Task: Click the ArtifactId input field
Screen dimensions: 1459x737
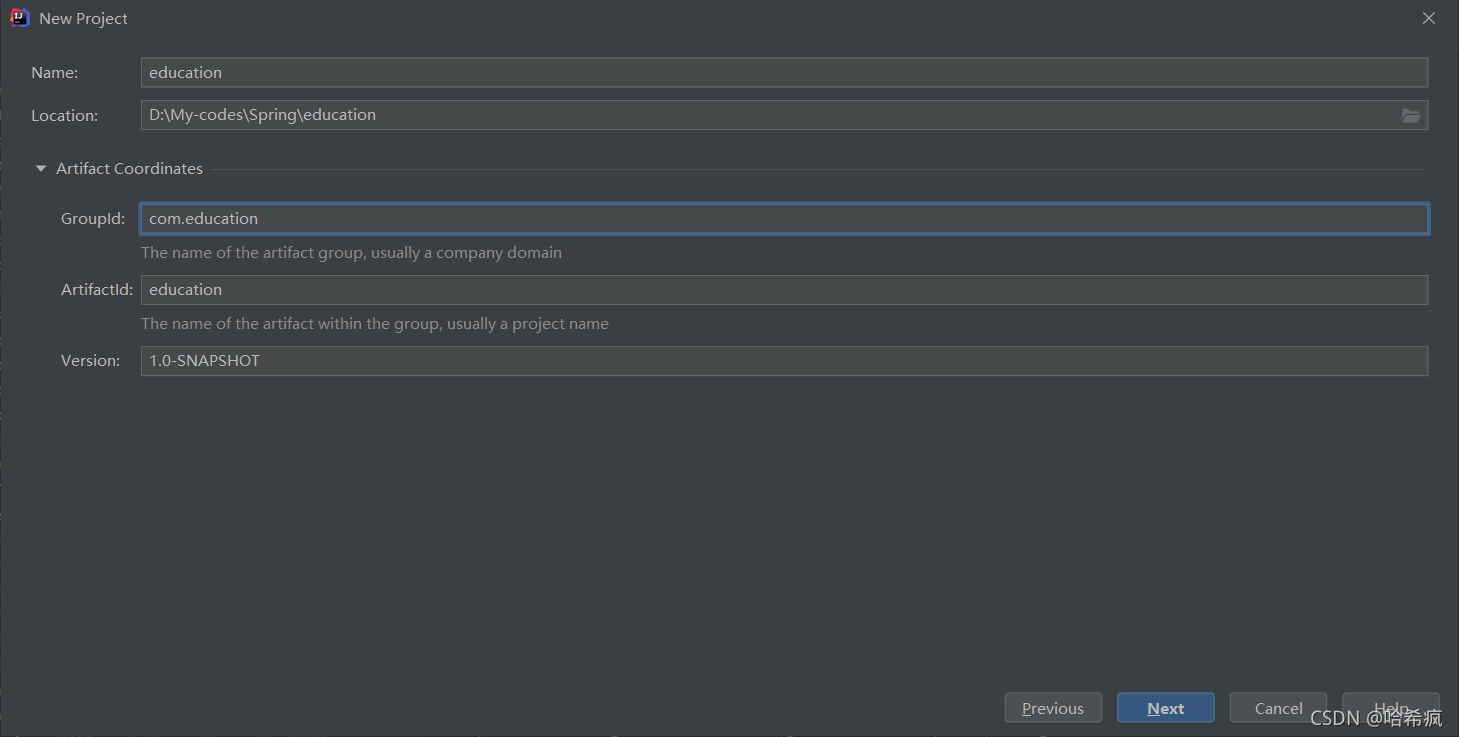Action: (x=784, y=290)
